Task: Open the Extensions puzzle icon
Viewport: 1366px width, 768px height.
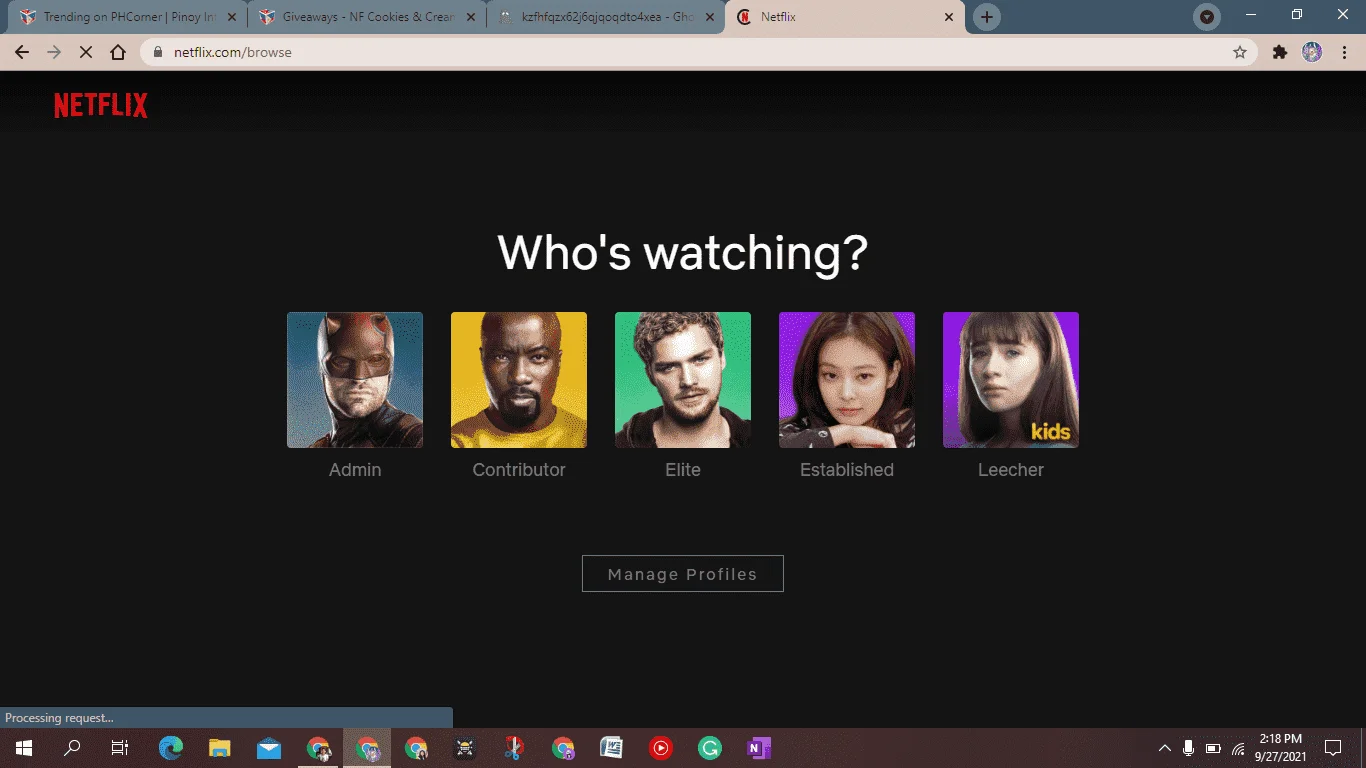Action: 1280,52
